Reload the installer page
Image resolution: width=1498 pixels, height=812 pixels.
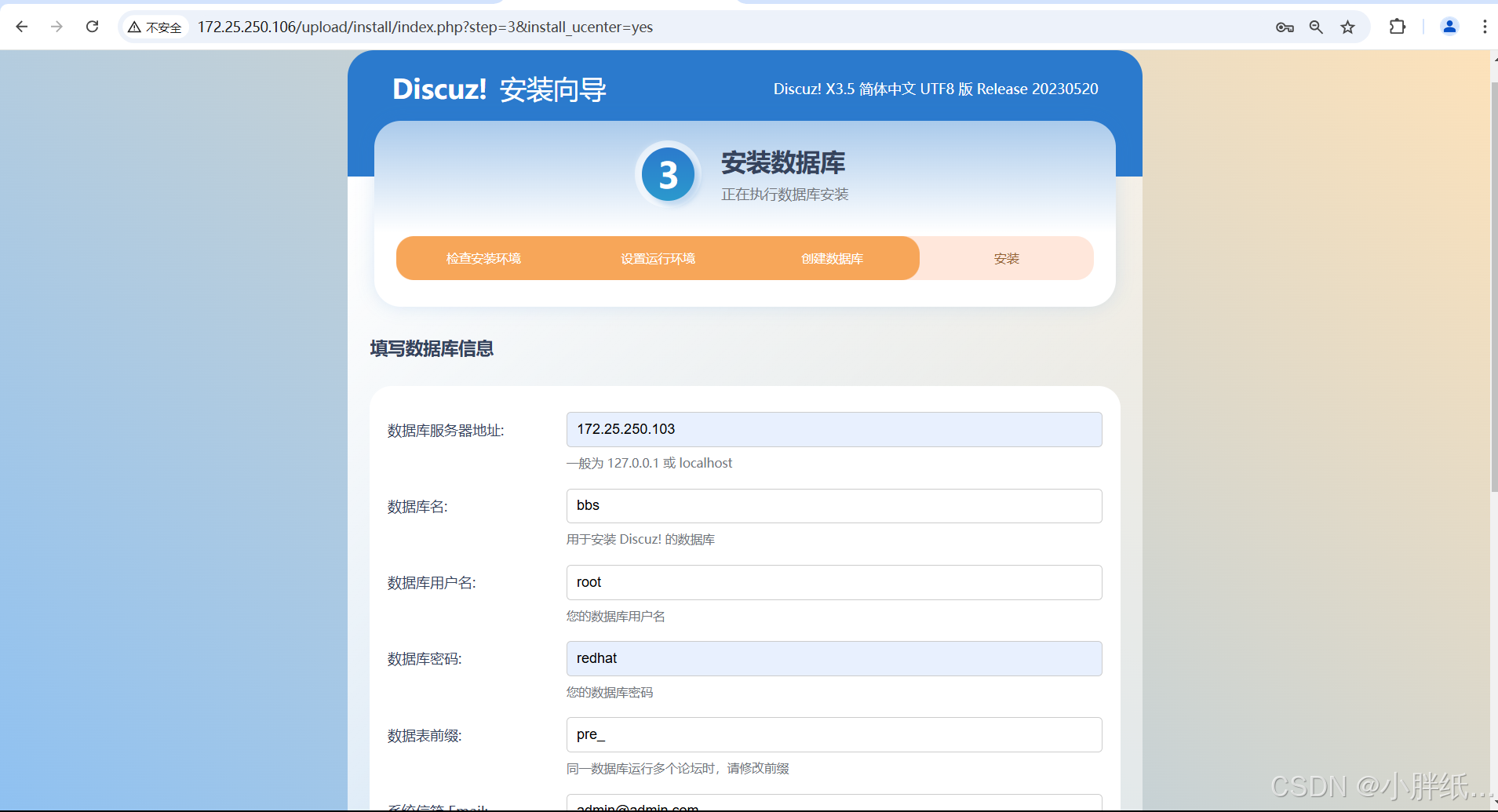(92, 27)
